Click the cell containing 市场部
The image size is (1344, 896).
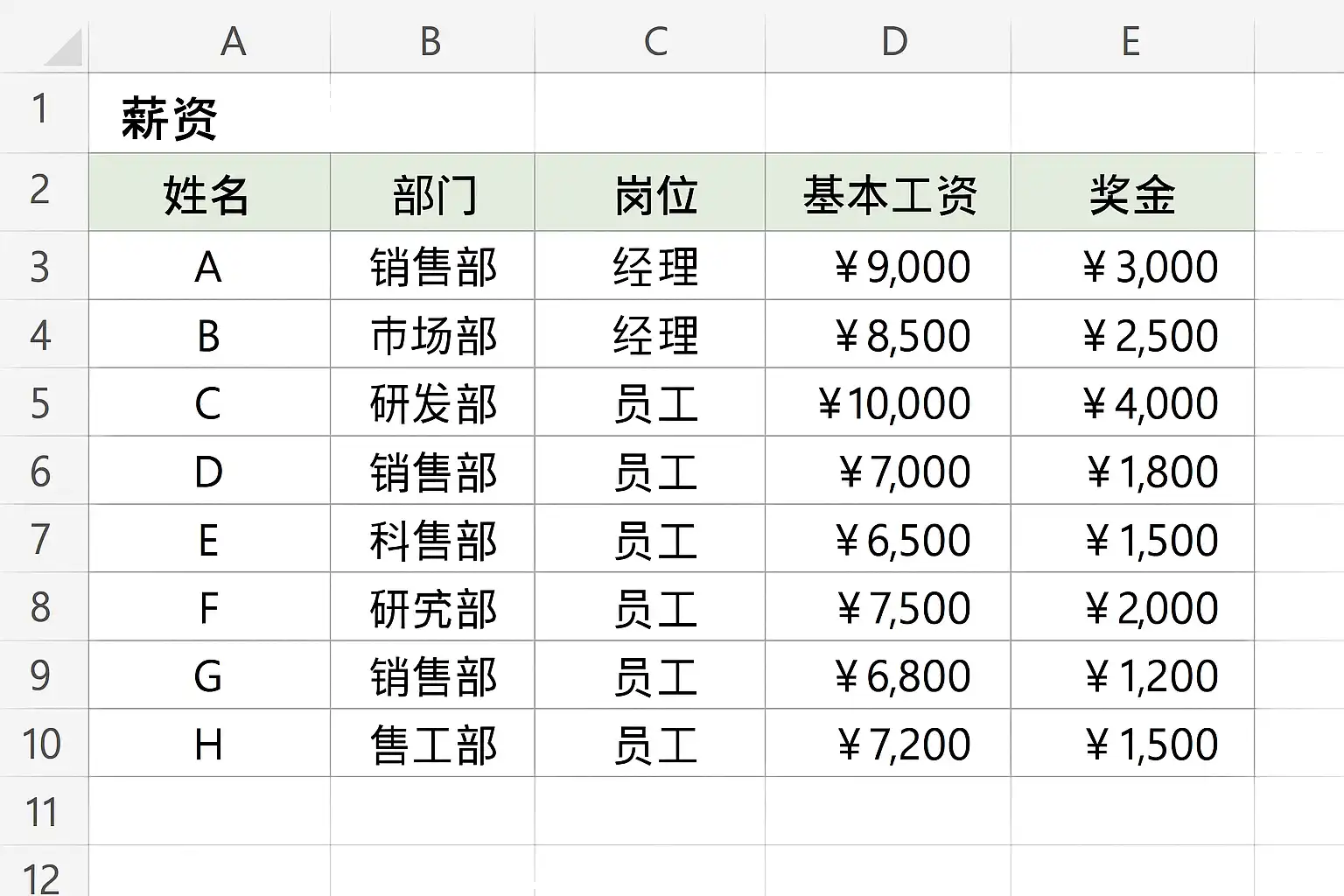tap(433, 335)
